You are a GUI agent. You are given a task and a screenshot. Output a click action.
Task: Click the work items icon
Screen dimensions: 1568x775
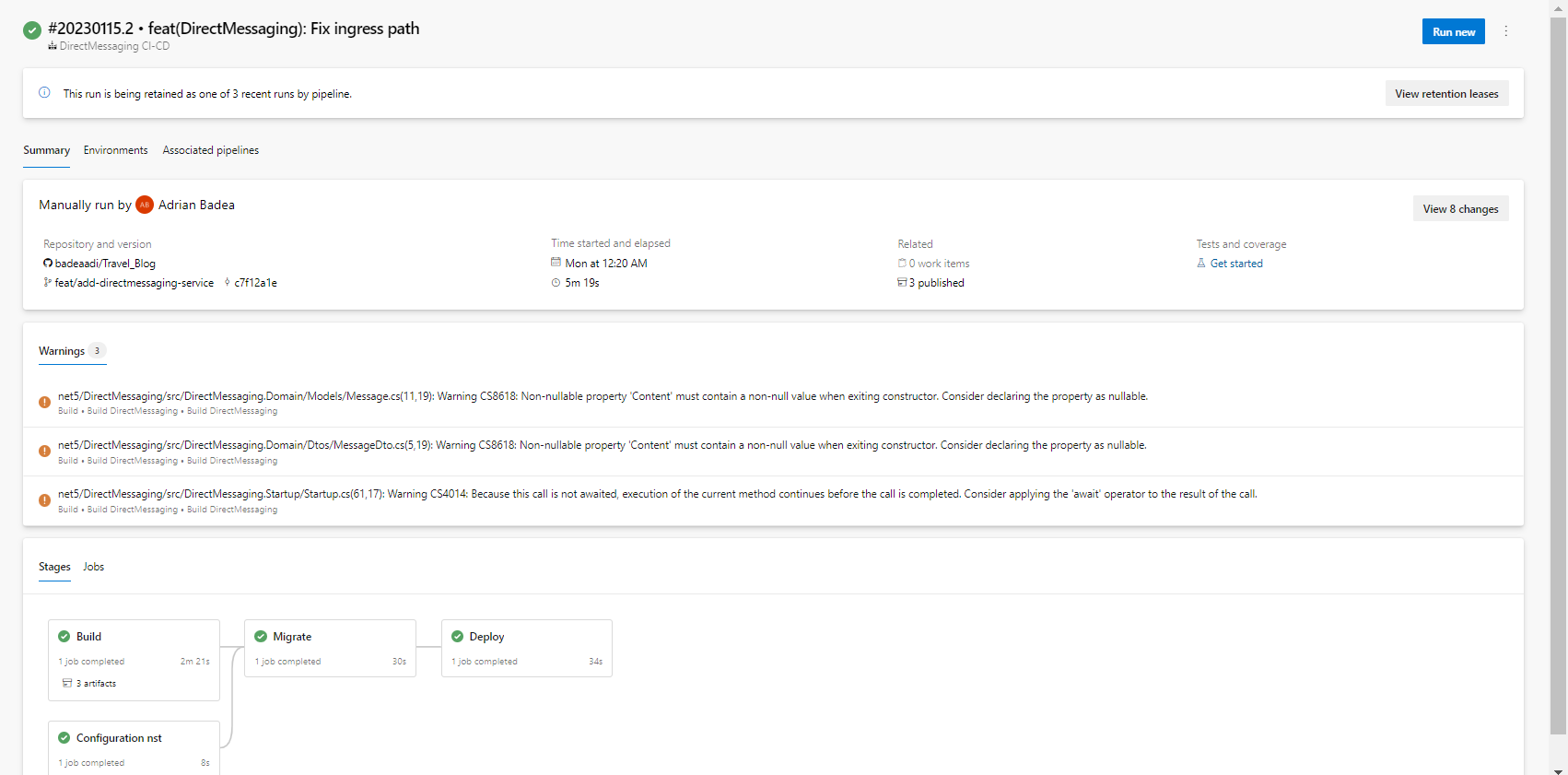tap(902, 264)
